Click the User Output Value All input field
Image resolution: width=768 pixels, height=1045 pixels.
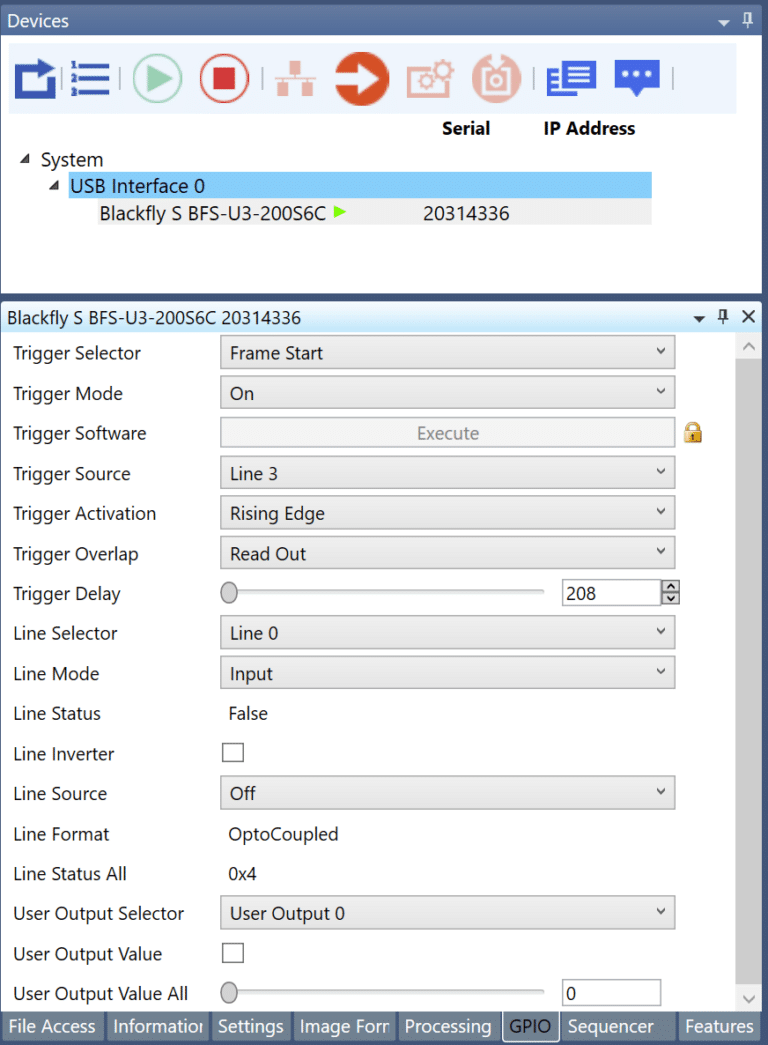[x=611, y=992]
